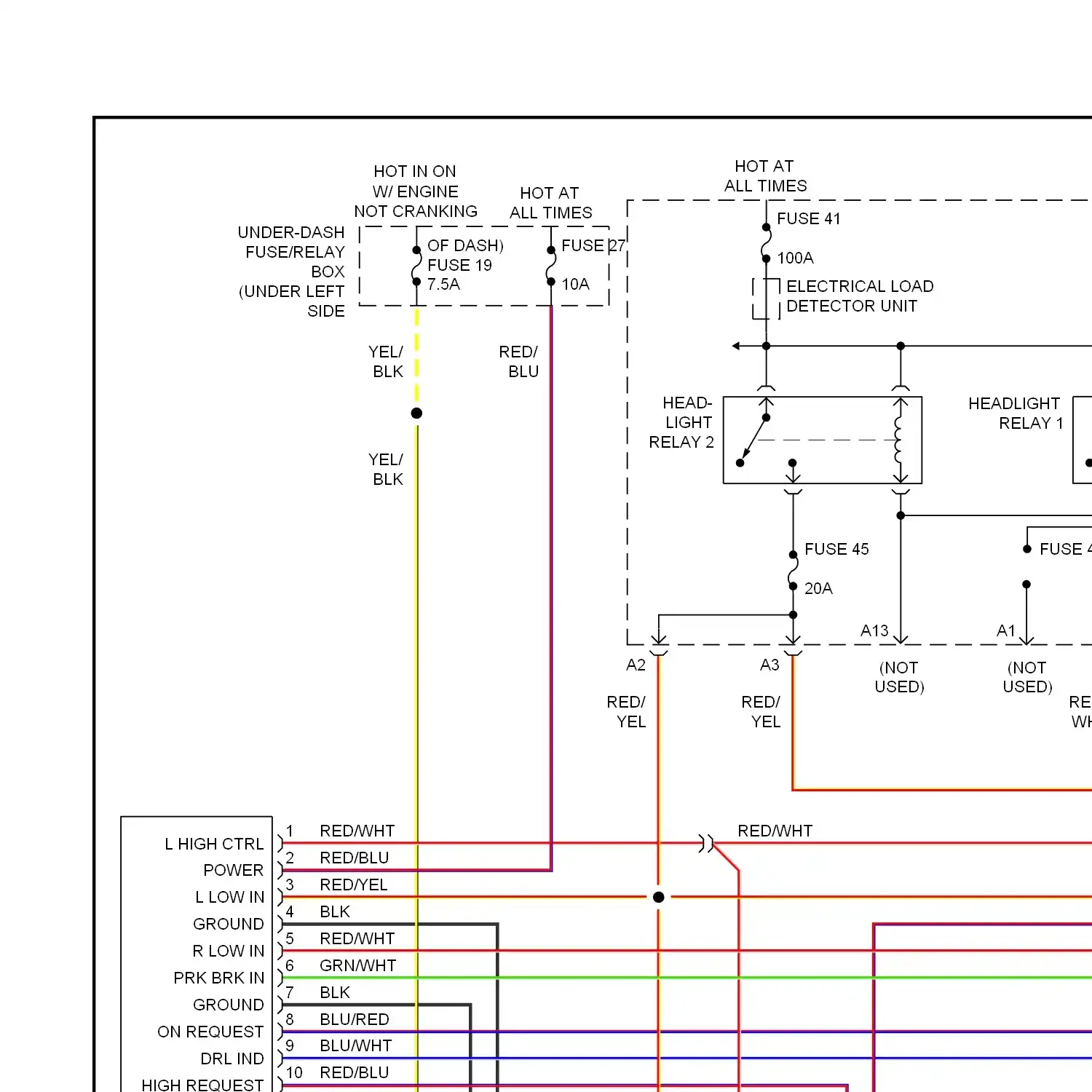Click 'RED/BLU' label below FUSE 27

tap(518, 361)
